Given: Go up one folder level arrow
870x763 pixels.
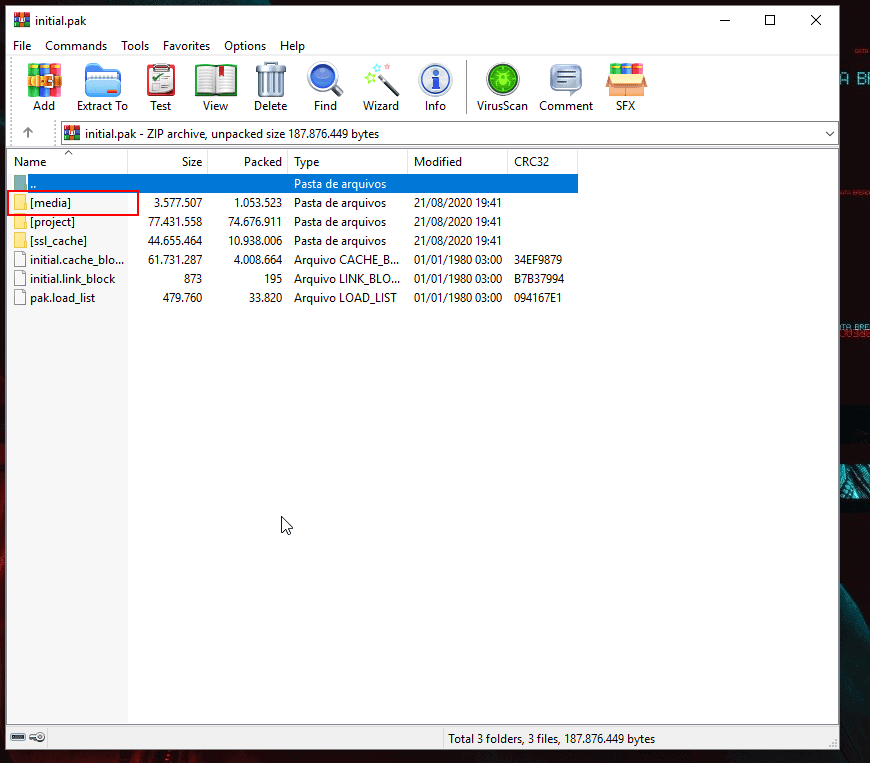Looking at the screenshot, I should click(x=28, y=133).
